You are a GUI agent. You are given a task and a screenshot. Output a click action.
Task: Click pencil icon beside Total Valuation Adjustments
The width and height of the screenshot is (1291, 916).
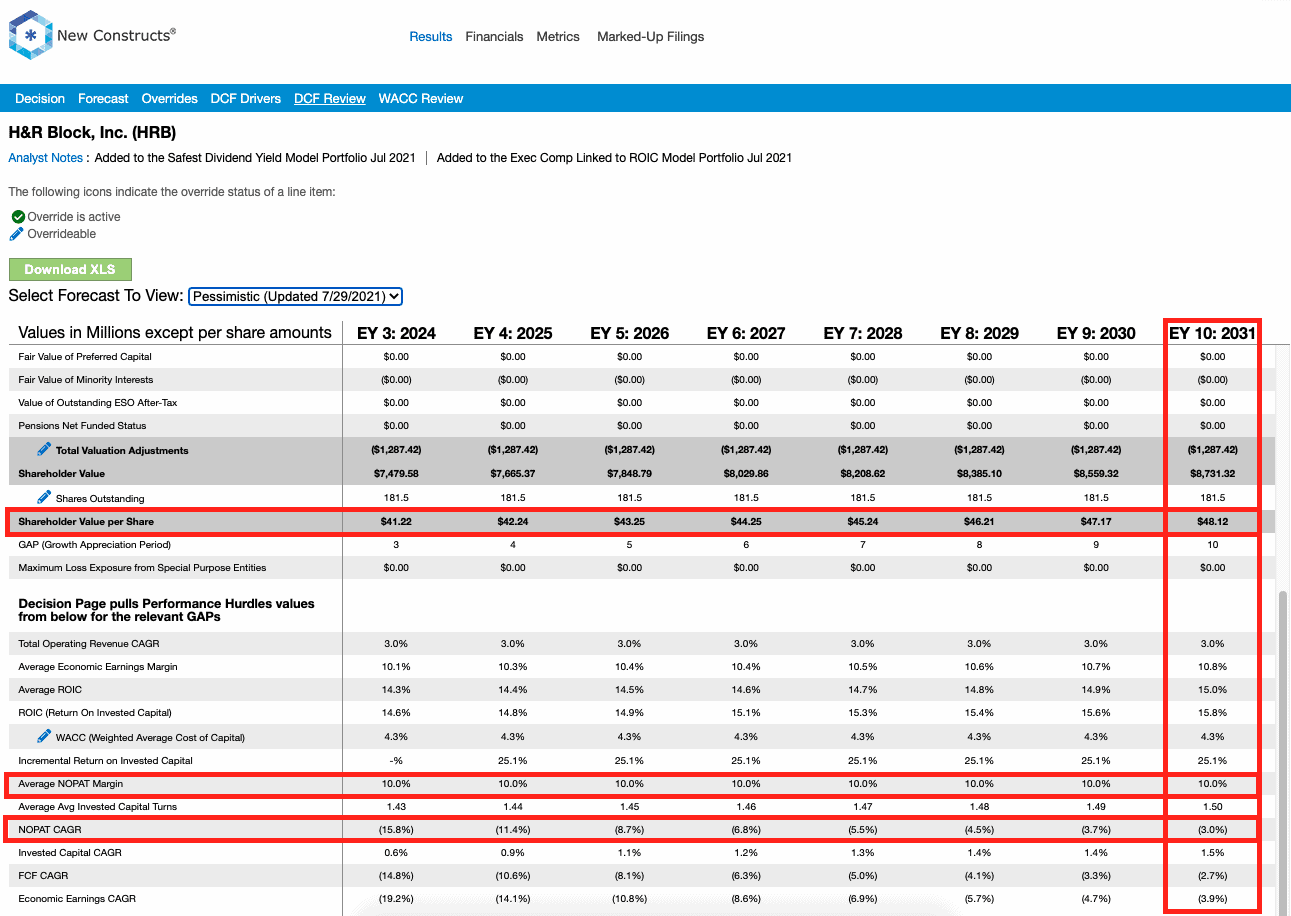44,449
